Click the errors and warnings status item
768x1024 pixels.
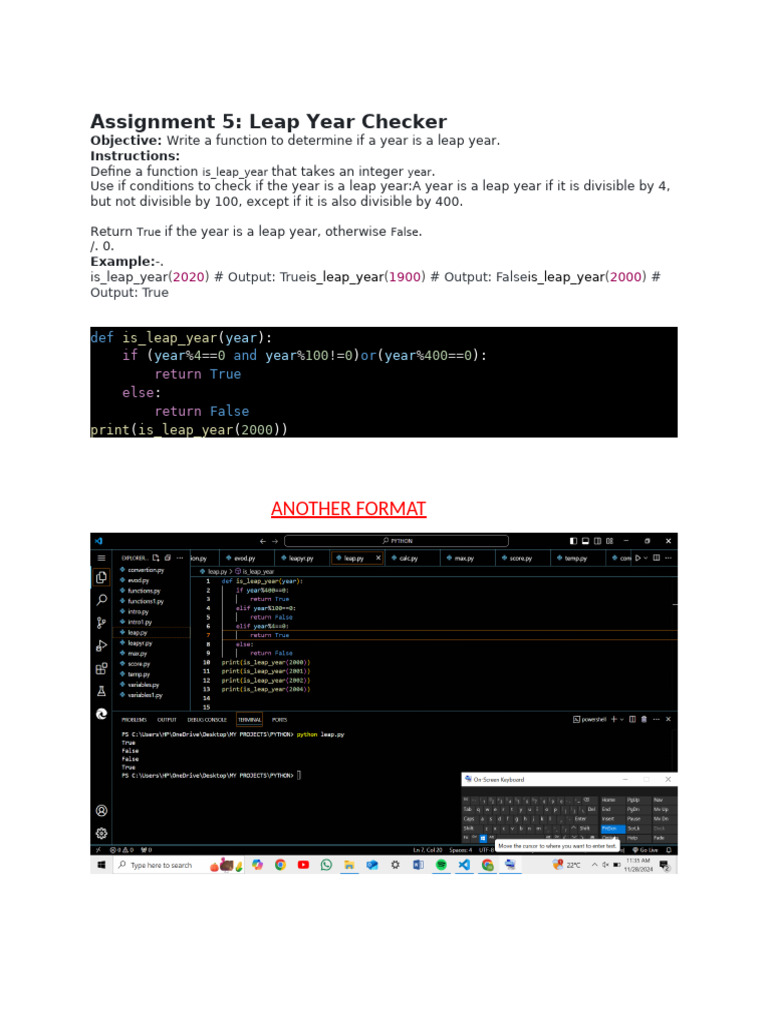pos(122,850)
